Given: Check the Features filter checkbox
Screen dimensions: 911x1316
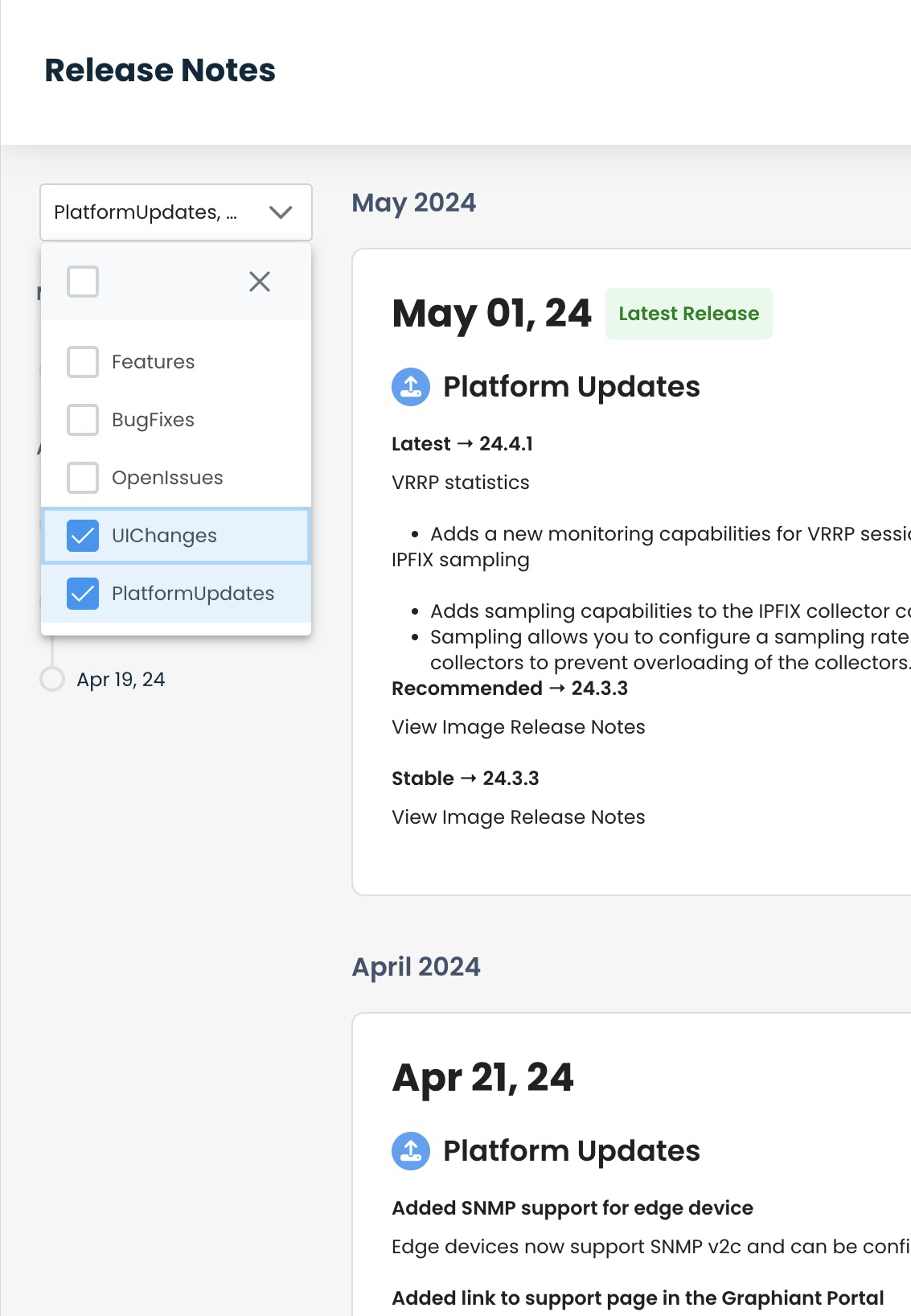Looking at the screenshot, I should pos(83,362).
